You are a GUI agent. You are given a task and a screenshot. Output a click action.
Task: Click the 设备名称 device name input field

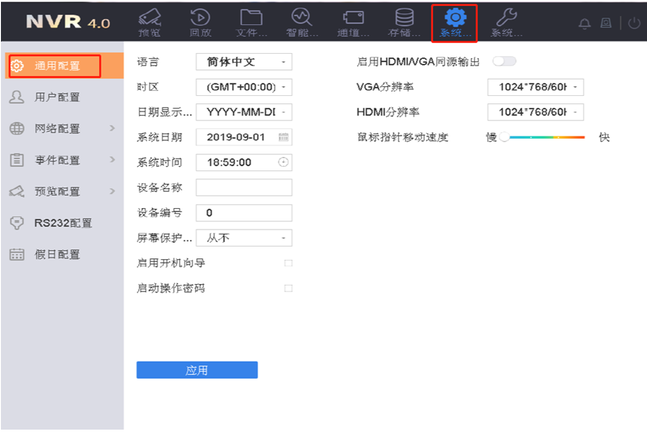pos(243,187)
